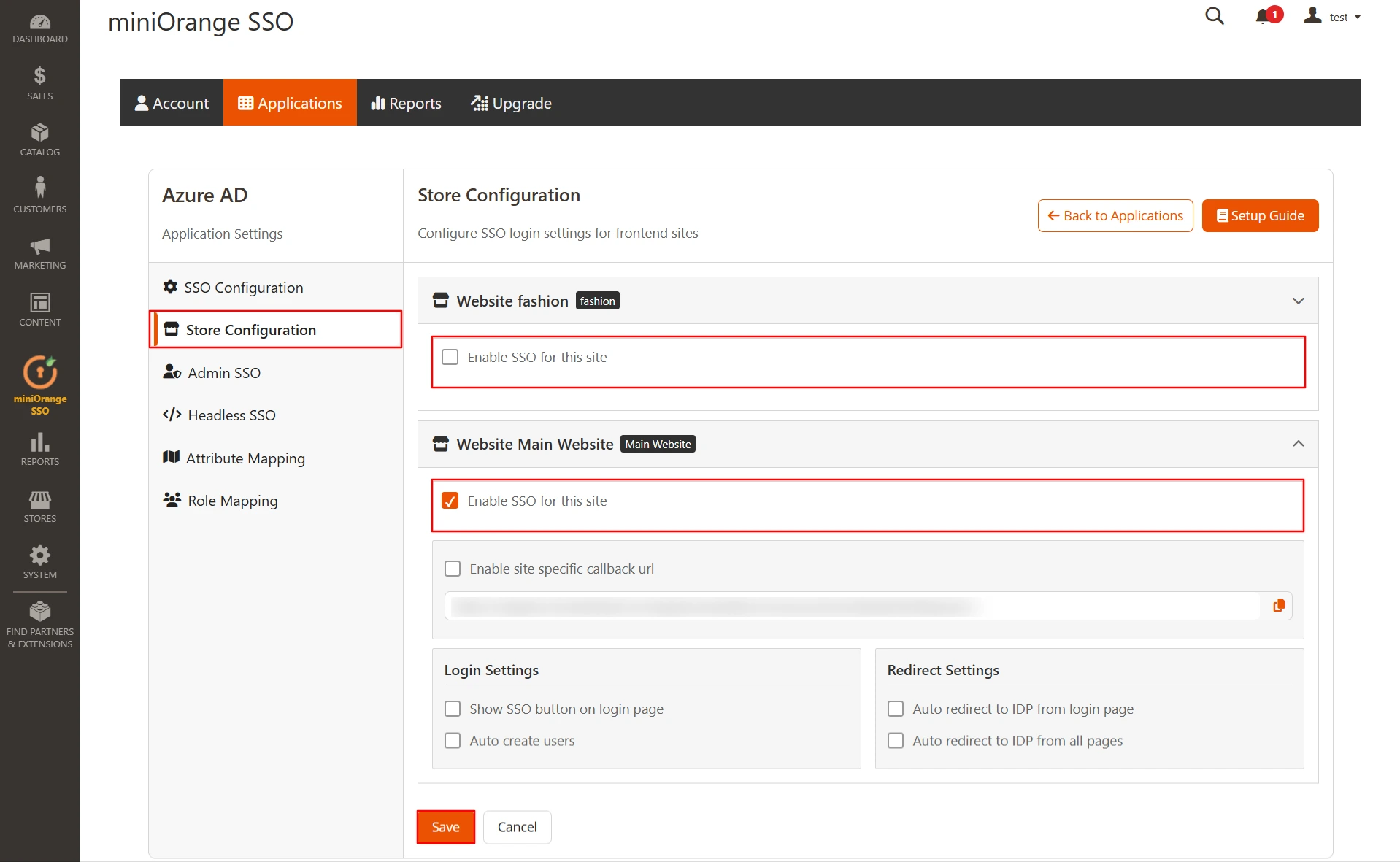Switch to the Reports tab
Viewport: 1400px width, 862px height.
tap(406, 102)
